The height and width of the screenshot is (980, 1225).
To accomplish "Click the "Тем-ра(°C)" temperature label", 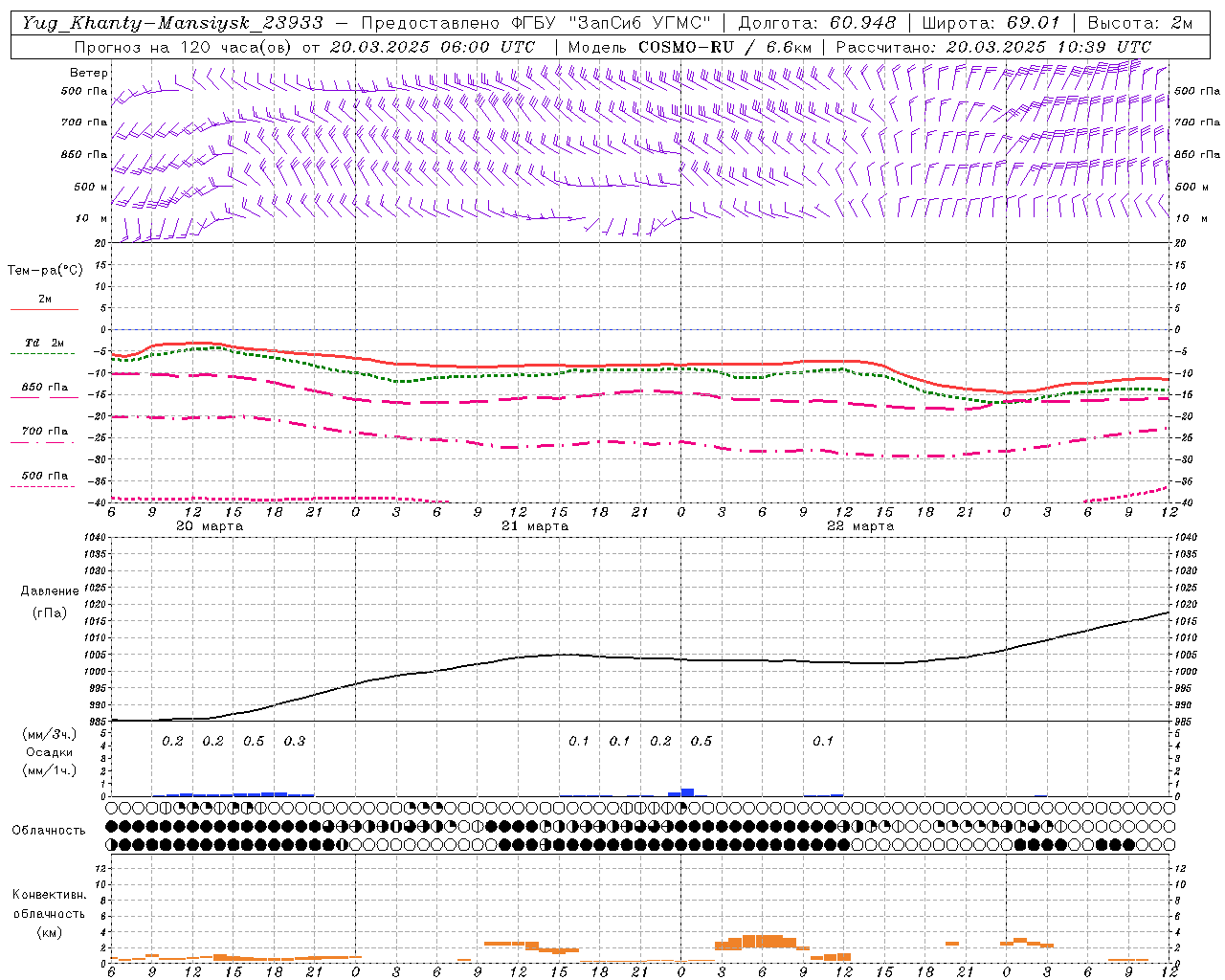I will 45,270.
